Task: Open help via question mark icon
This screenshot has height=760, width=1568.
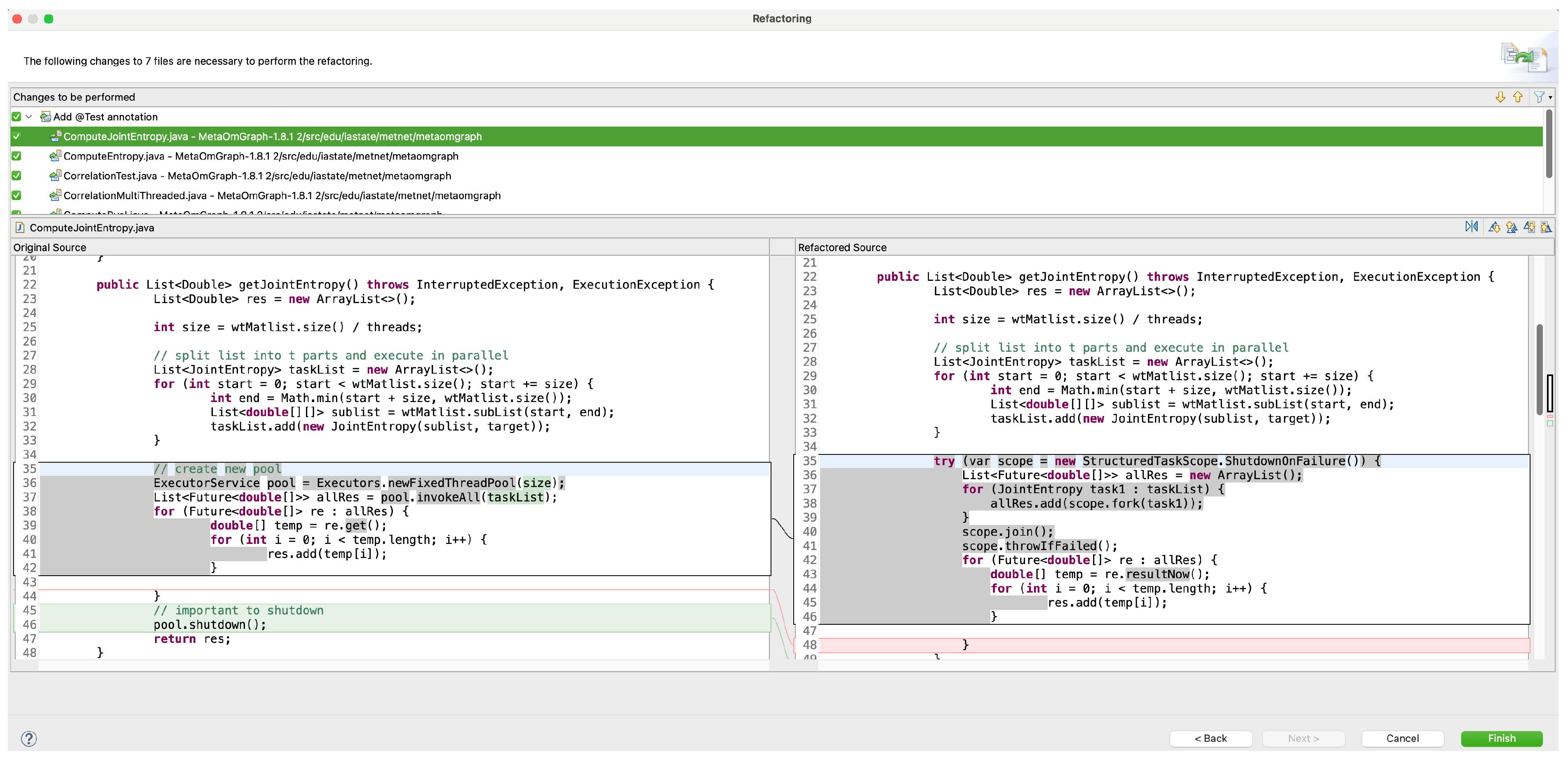Action: coord(28,738)
